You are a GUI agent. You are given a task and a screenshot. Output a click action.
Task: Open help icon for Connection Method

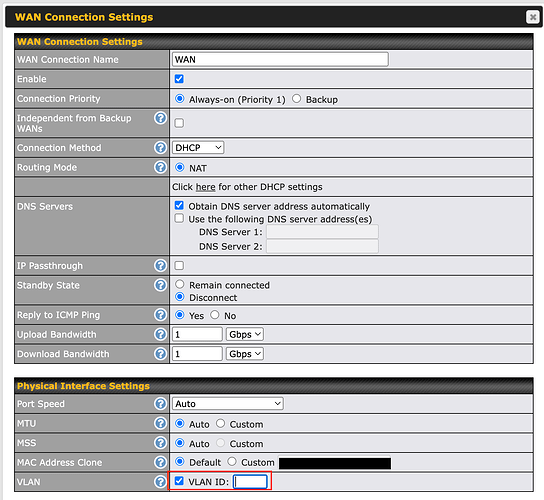point(160,148)
